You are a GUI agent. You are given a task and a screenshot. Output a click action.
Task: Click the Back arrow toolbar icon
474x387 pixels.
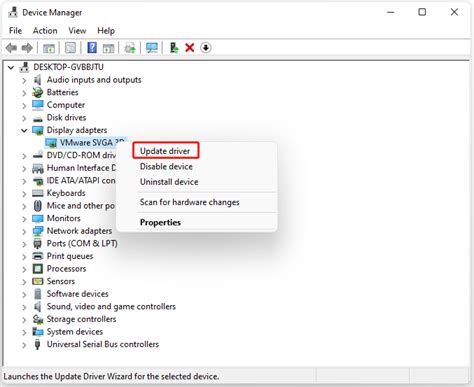click(12, 48)
